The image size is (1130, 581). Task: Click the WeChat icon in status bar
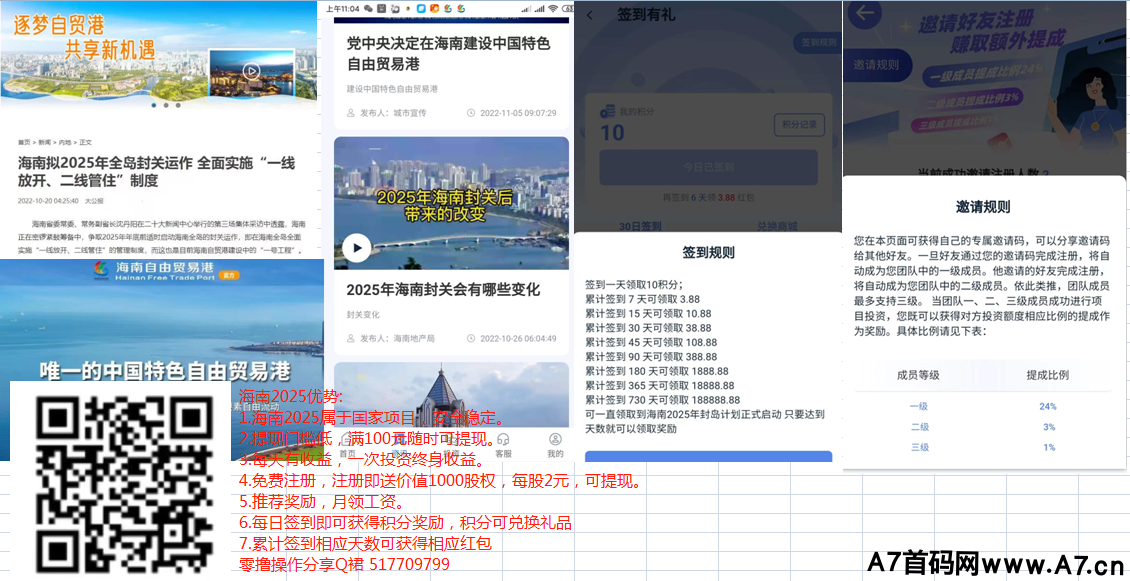pos(369,8)
